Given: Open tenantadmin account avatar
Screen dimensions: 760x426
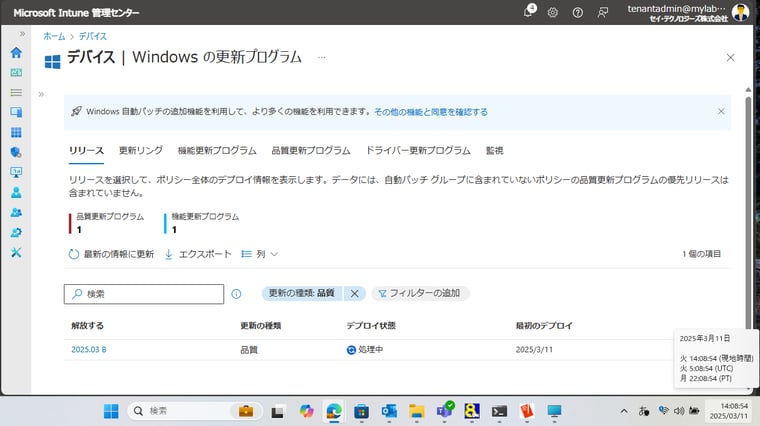Looking at the screenshot, I should pos(740,12).
